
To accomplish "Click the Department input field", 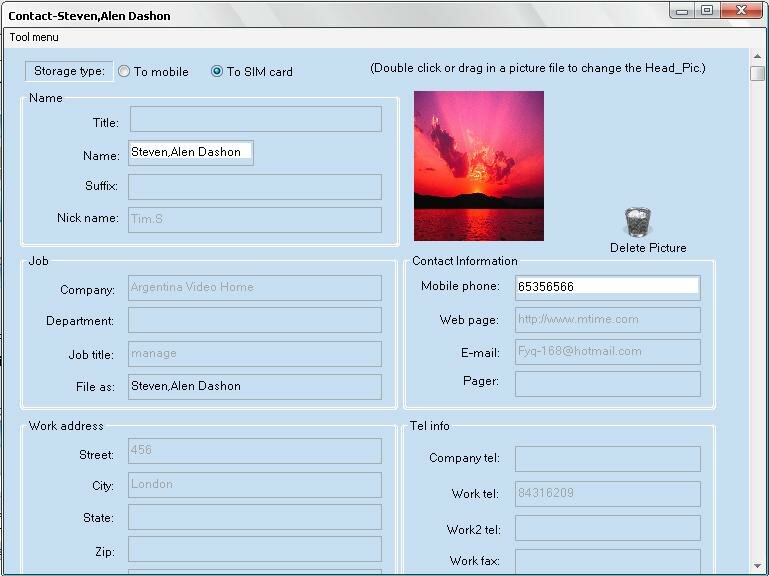I will (x=255, y=320).
